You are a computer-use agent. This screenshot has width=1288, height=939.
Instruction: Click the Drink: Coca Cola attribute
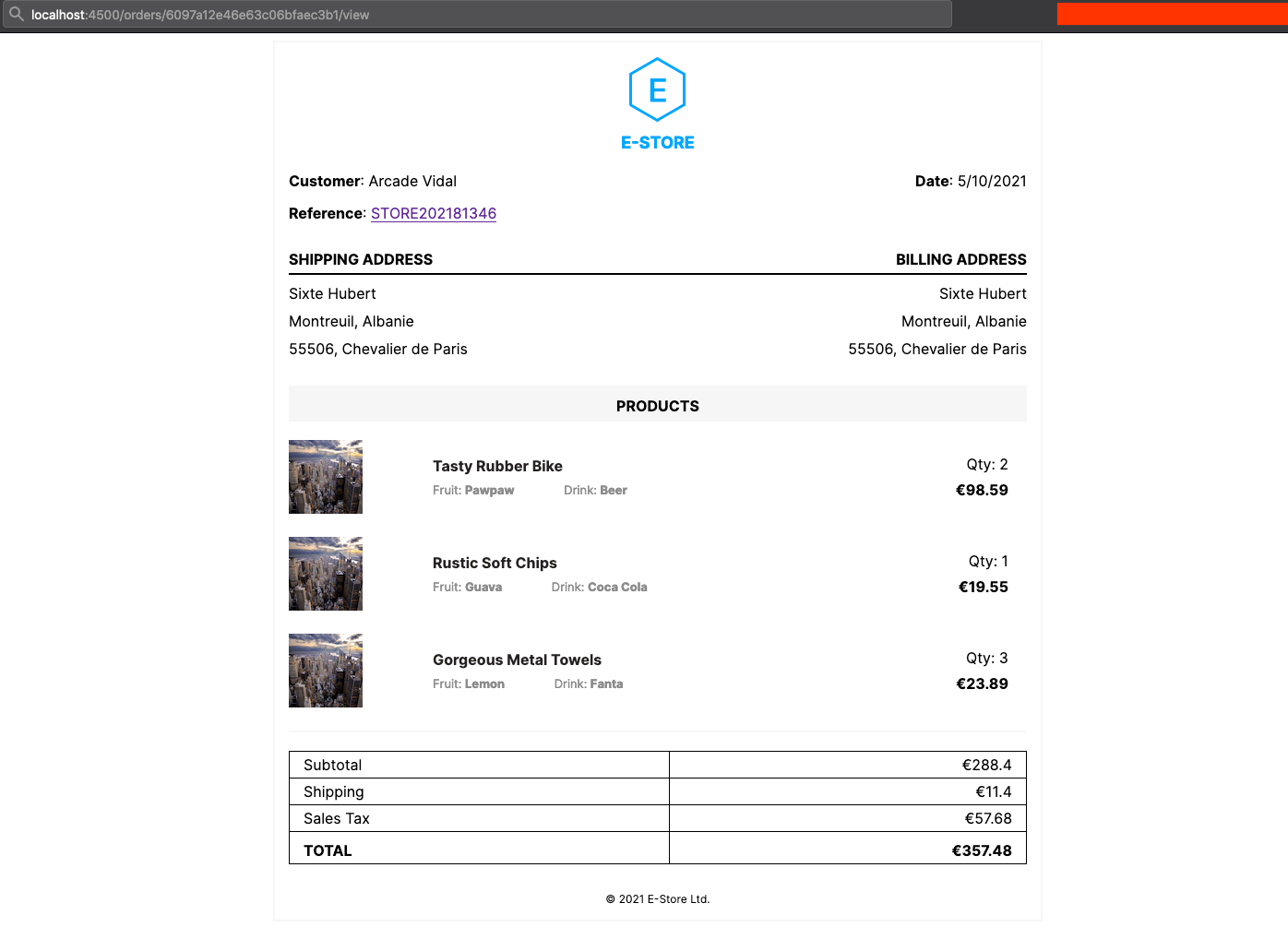point(599,587)
